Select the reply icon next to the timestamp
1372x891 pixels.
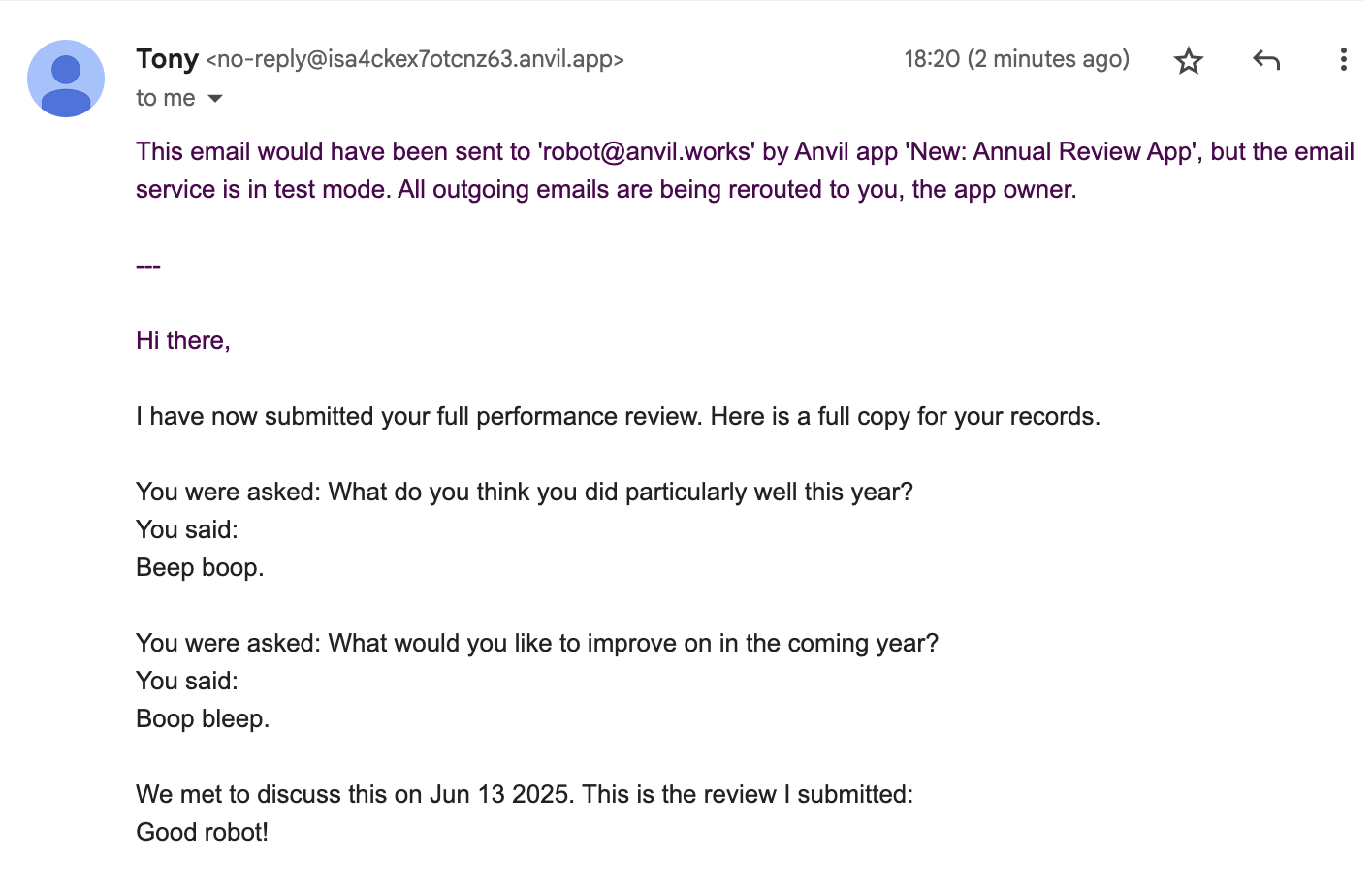coord(1265,59)
